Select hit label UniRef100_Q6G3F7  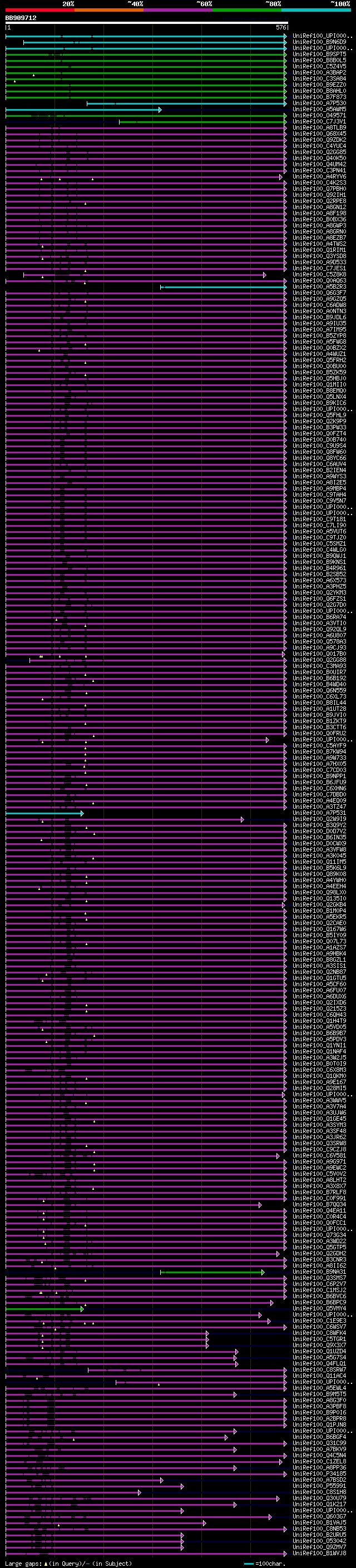coord(319,293)
